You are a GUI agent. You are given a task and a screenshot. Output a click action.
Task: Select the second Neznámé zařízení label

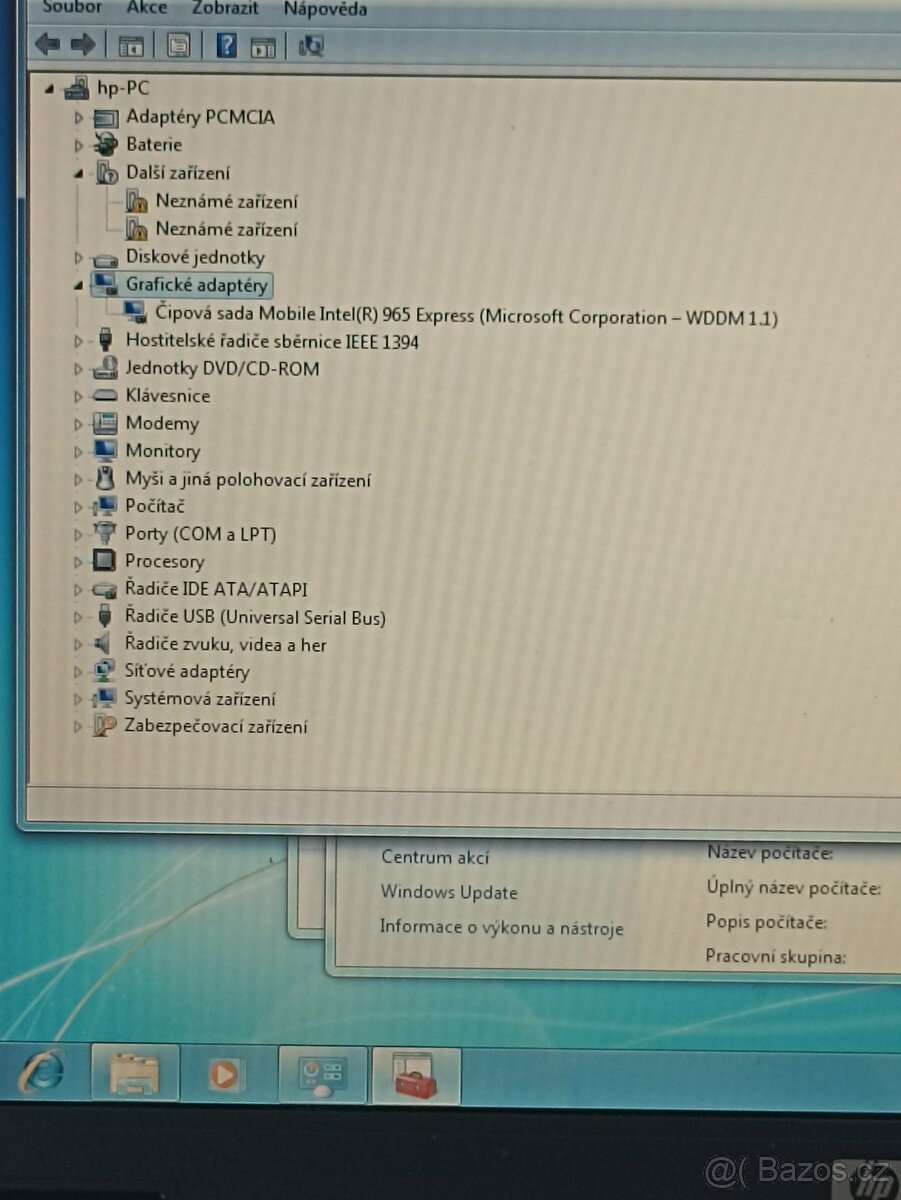click(226, 229)
